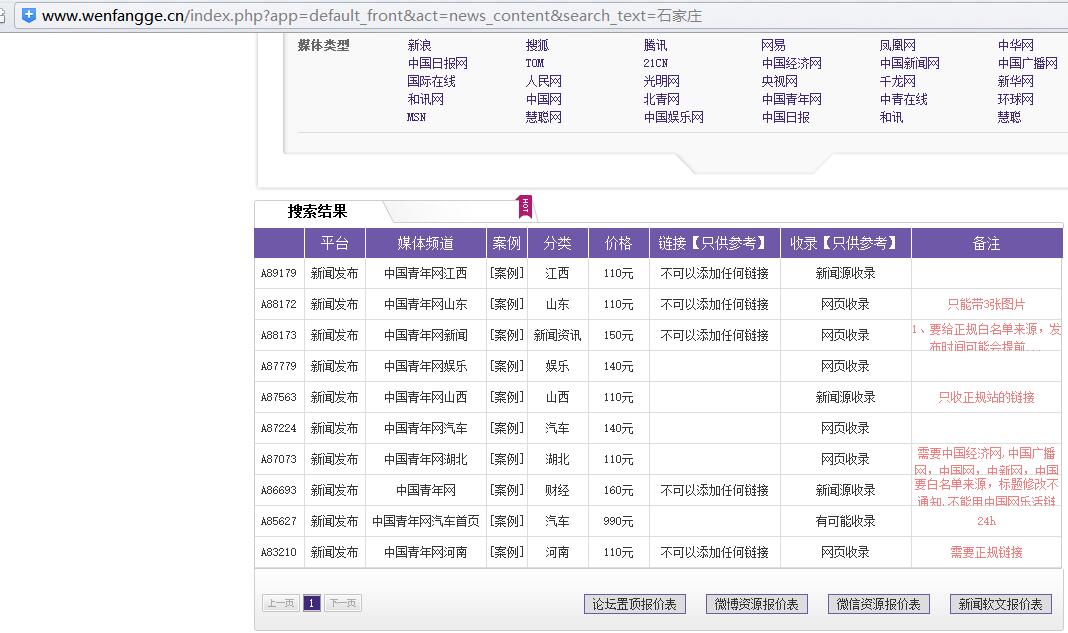Viewport: 1068px width, 633px height.
Task: Open 论坛置顶报价表
Action: [634, 604]
